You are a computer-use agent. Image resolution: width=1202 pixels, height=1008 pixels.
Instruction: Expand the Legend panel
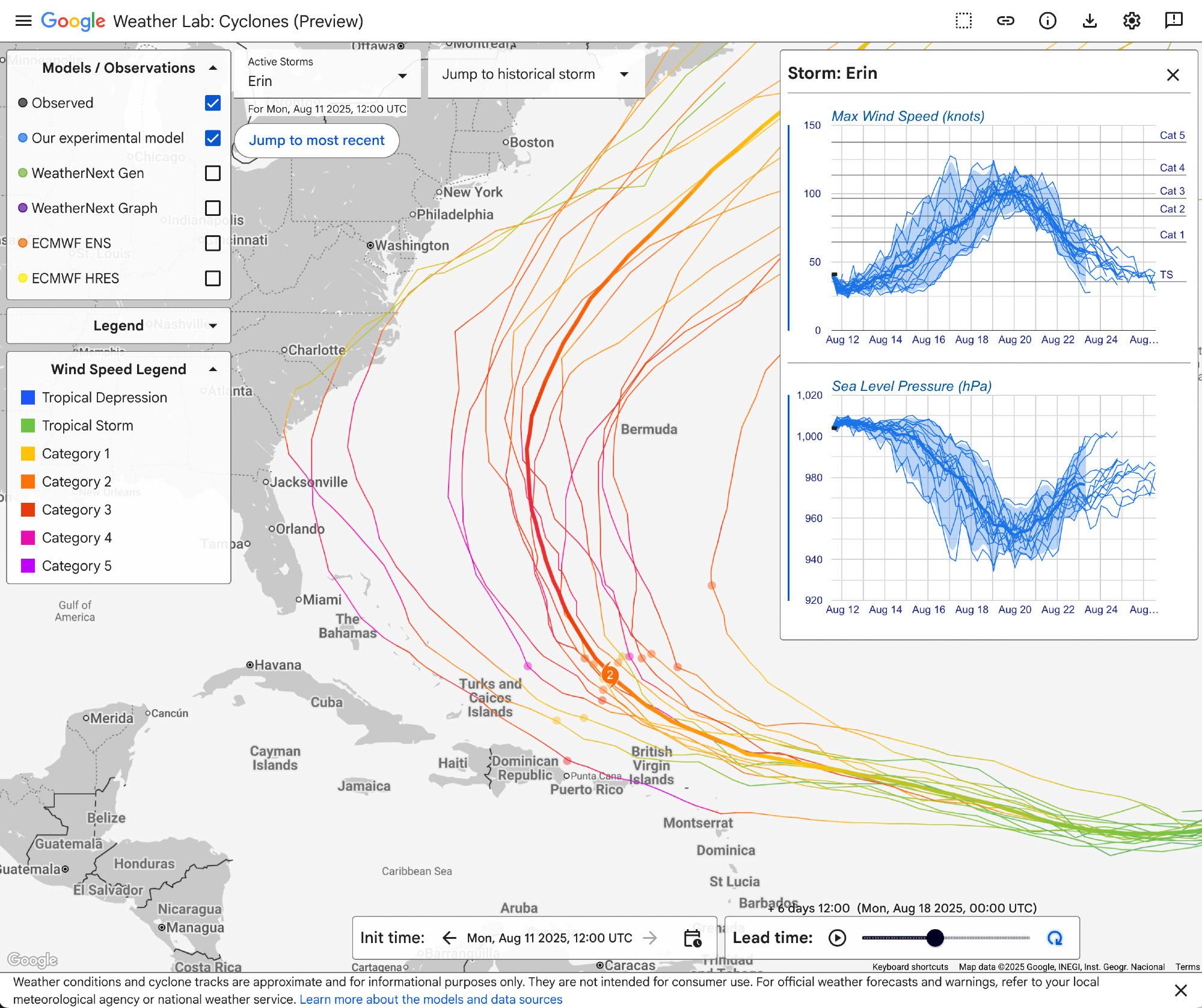(x=118, y=325)
